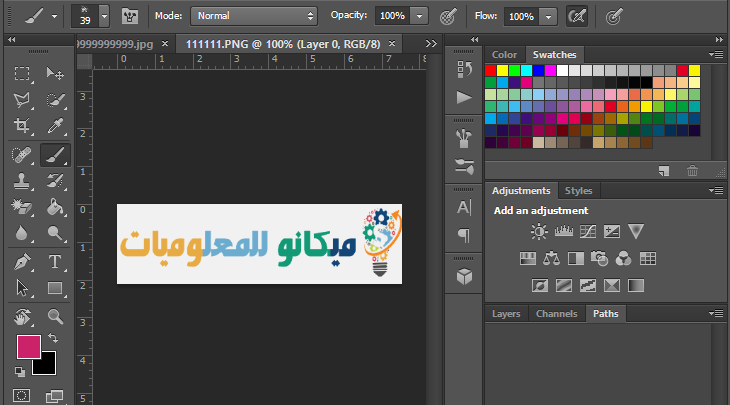
Task: Reset default foreground and background colors
Action: point(20,371)
